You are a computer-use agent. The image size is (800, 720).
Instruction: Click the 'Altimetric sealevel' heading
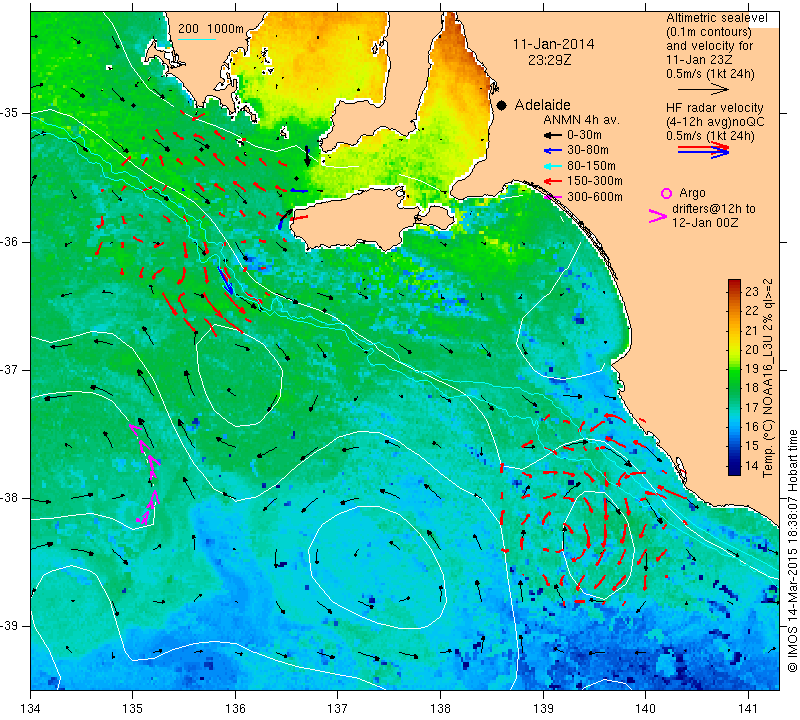coord(717,18)
